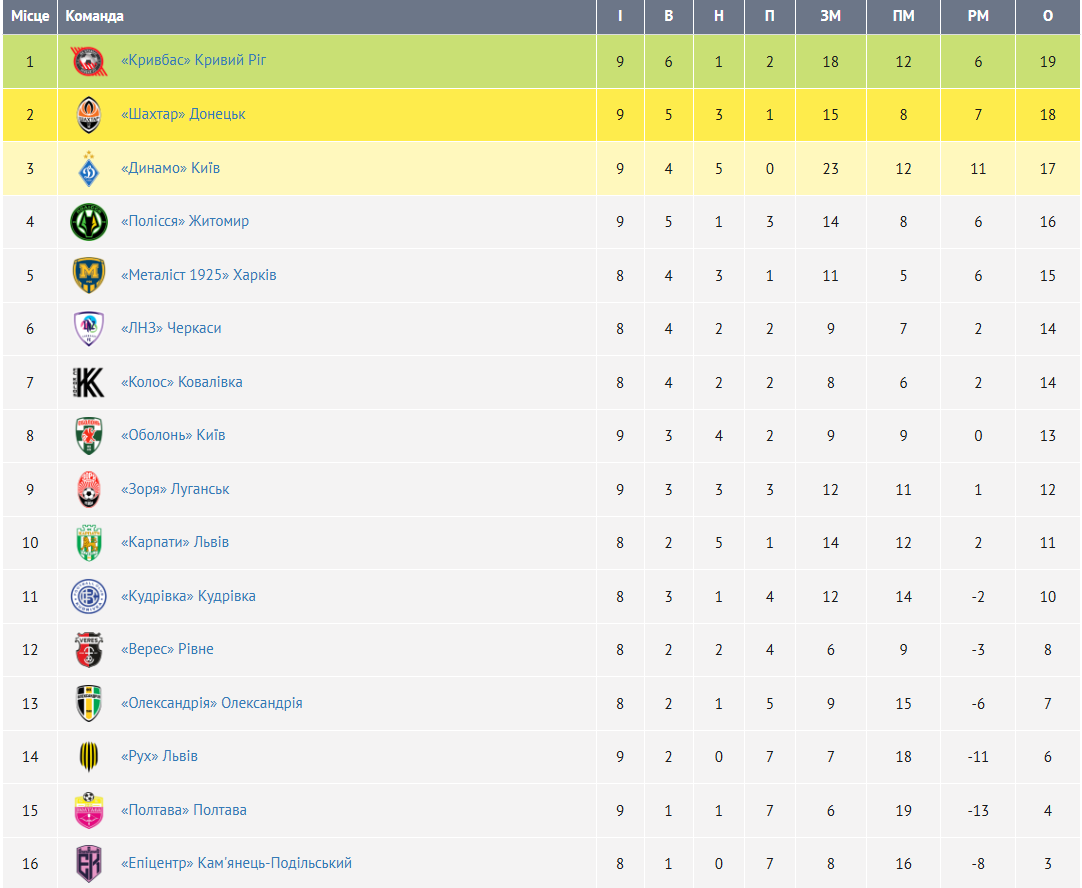The width and height of the screenshot is (1082, 888).
Task: Click the Zorya Luhansk club logo
Action: (x=88, y=489)
